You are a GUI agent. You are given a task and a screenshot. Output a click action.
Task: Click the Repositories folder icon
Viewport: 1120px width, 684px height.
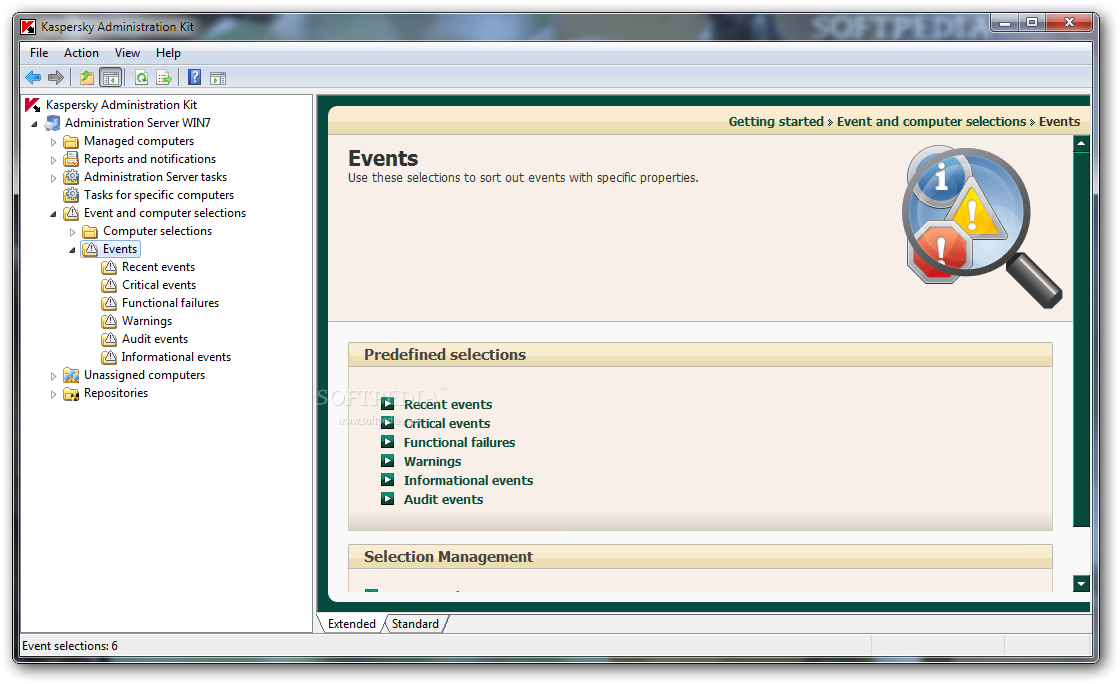click(71, 393)
